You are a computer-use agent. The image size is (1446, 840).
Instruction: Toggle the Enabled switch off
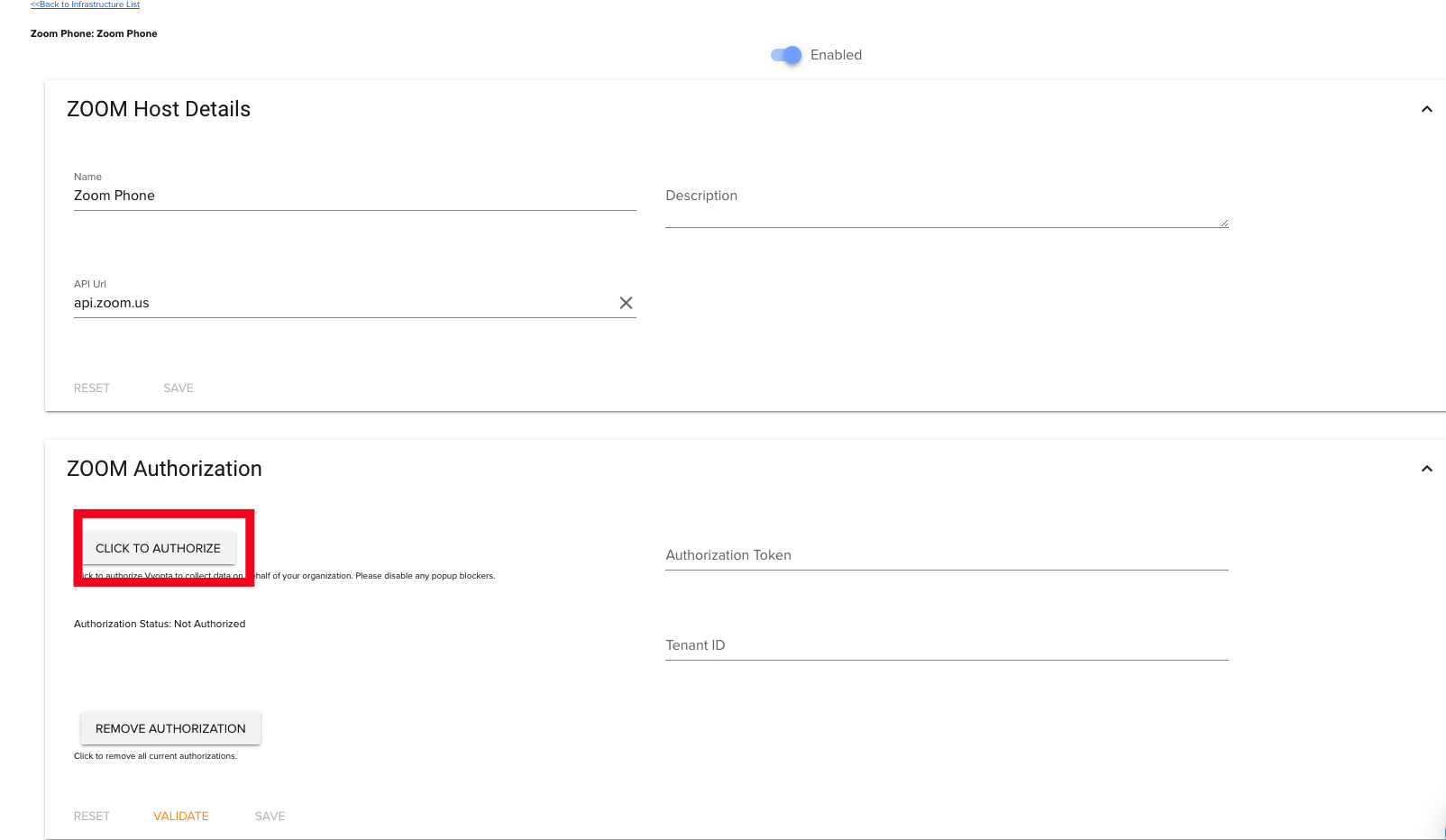[786, 55]
